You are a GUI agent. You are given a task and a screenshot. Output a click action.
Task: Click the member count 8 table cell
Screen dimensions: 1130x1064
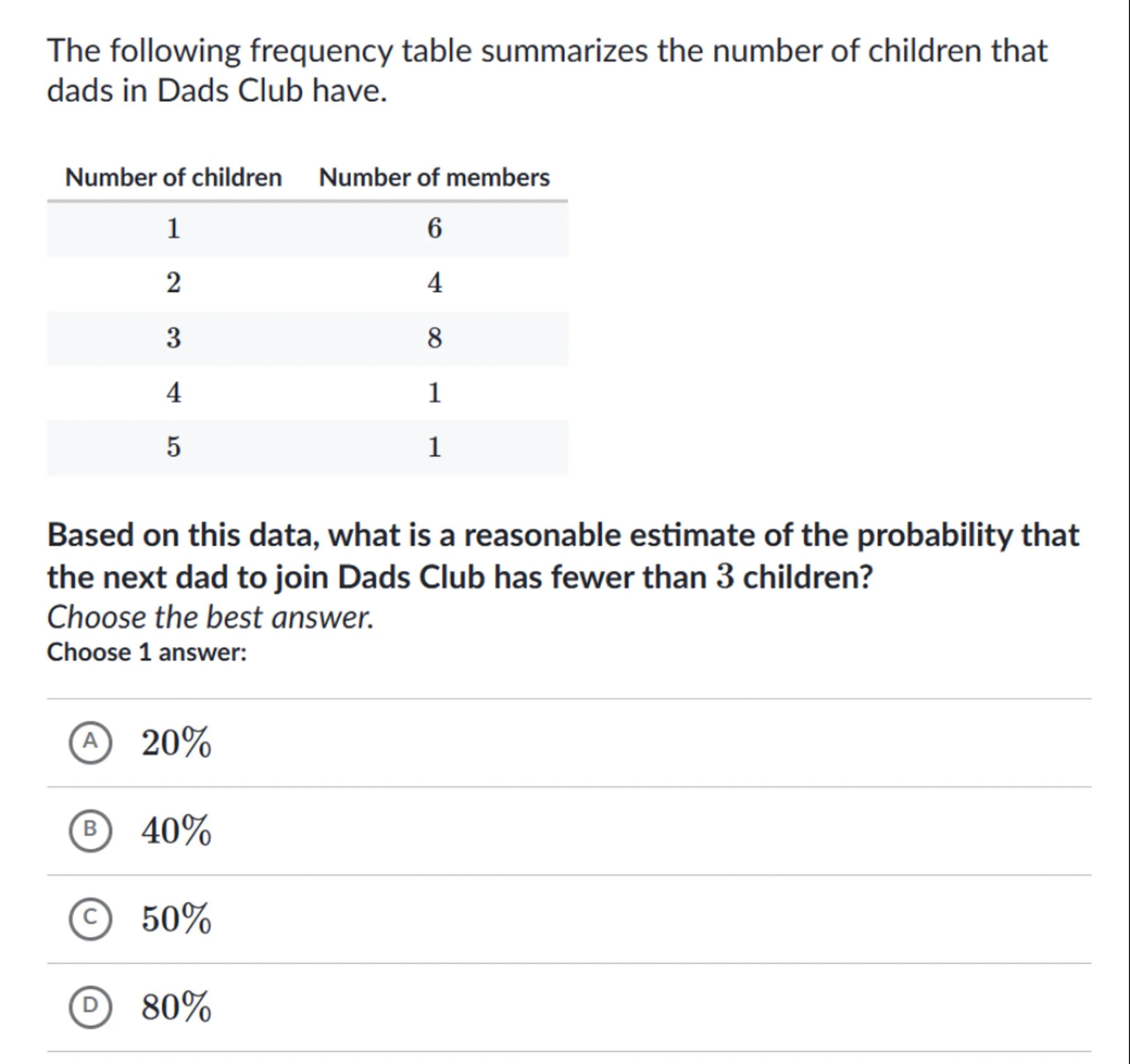[434, 338]
